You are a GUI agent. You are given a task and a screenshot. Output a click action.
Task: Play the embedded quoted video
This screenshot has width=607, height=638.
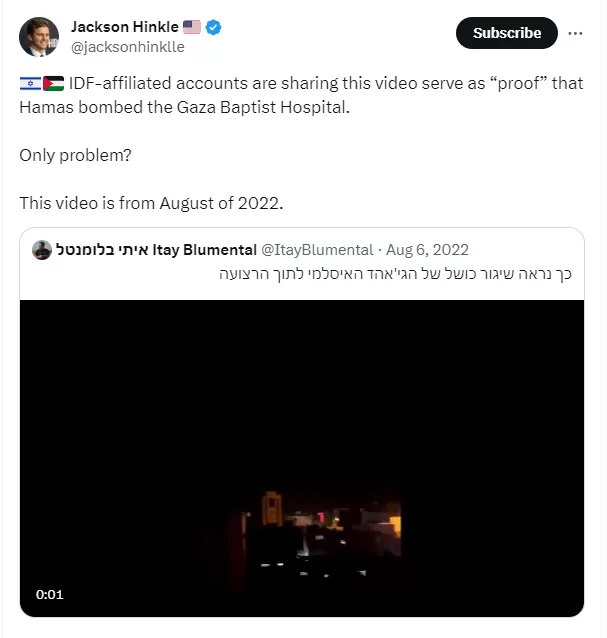[x=302, y=458]
